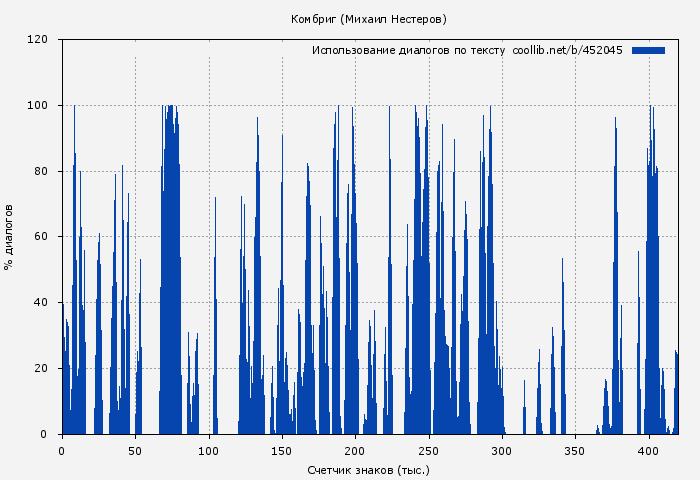Image resolution: width=700 pixels, height=480 pixels.
Task: Click the y-axis tick label 120
Action: pos(38,40)
